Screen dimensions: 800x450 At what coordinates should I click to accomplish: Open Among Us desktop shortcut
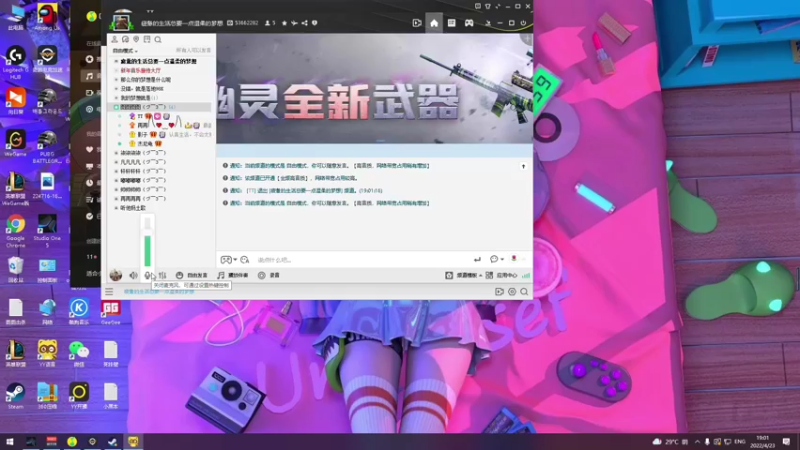click(47, 17)
